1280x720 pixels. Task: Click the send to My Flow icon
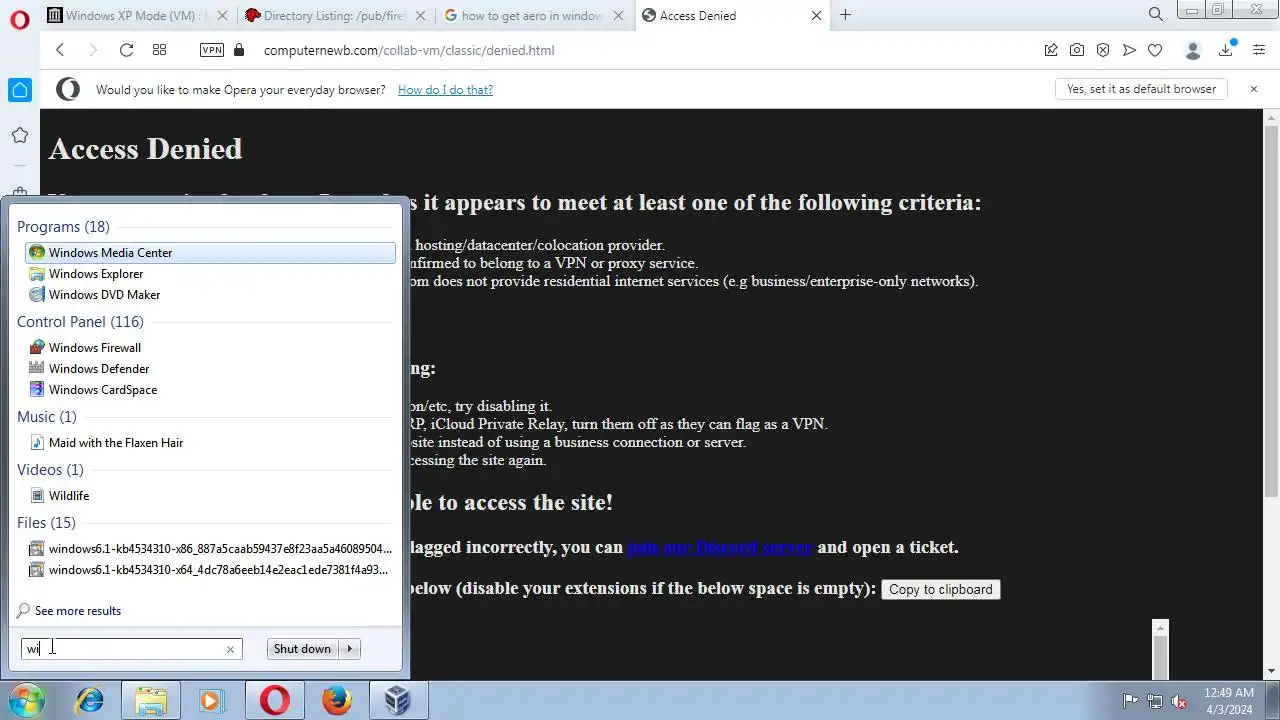1129,50
